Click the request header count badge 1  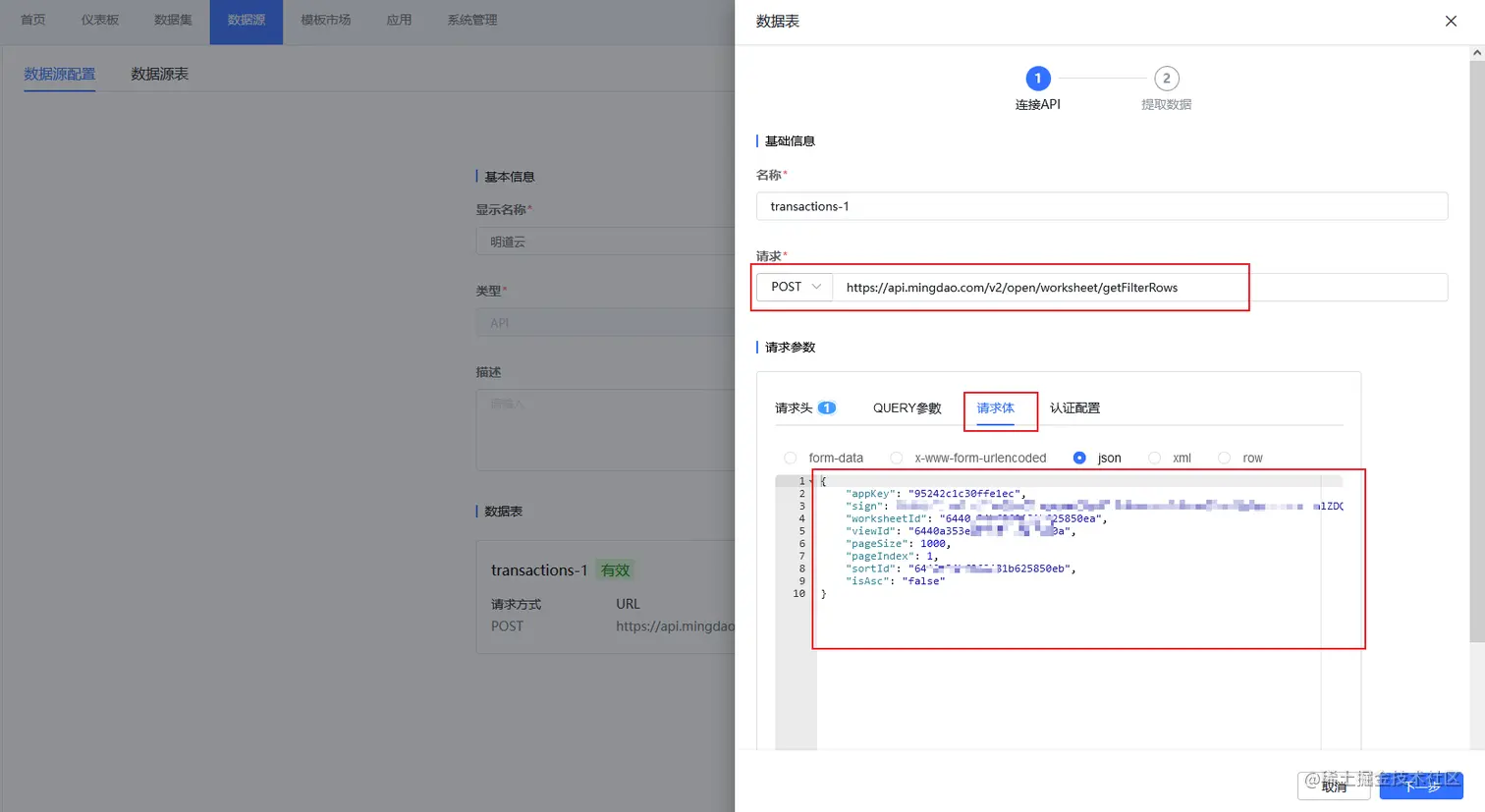point(827,407)
